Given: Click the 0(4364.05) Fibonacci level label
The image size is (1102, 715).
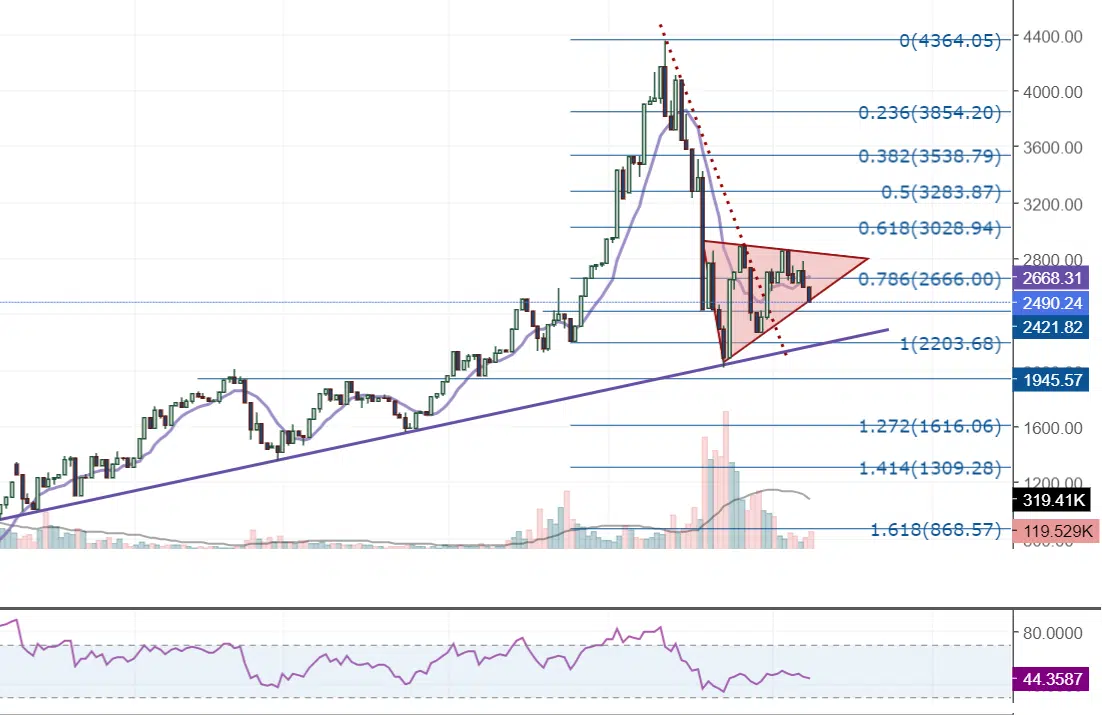Looking at the screenshot, I should click(950, 41).
